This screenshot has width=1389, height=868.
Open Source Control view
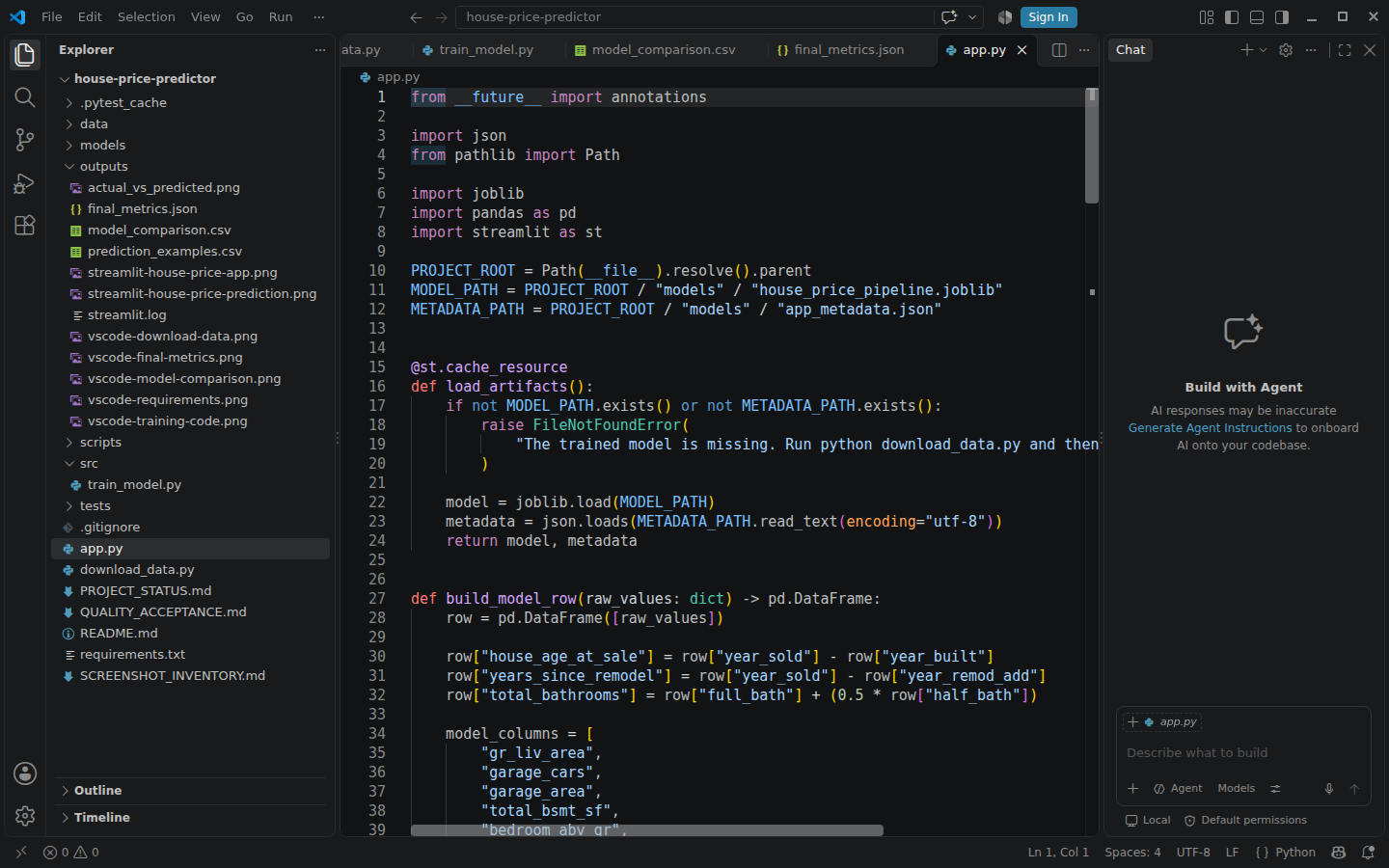25,140
